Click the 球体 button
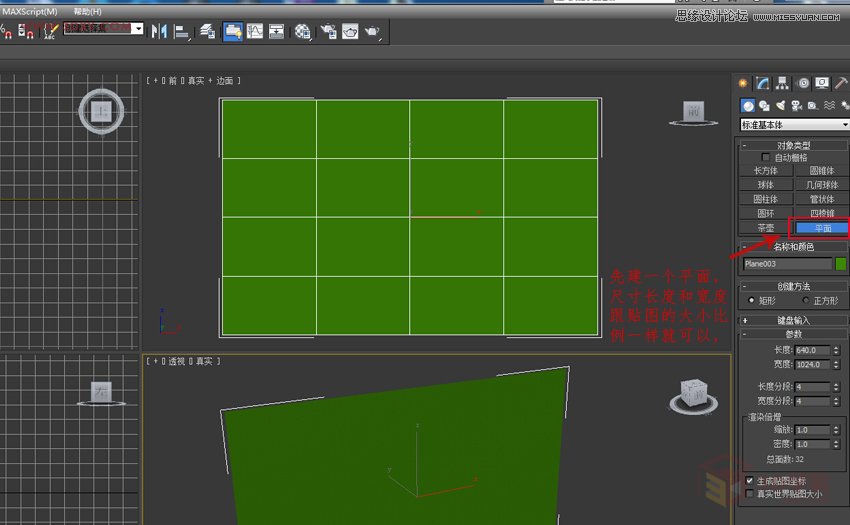The image size is (850, 525). coord(765,185)
